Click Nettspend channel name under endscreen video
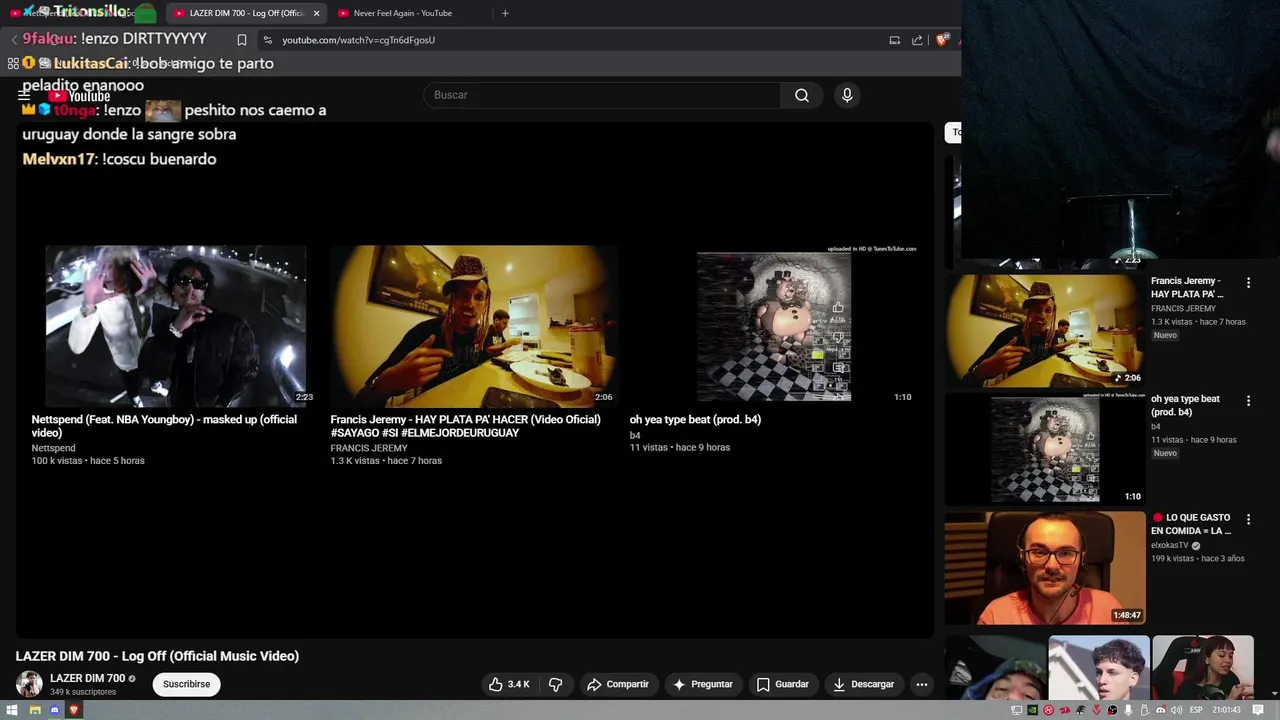The image size is (1280, 720). pyautogui.click(x=53, y=448)
